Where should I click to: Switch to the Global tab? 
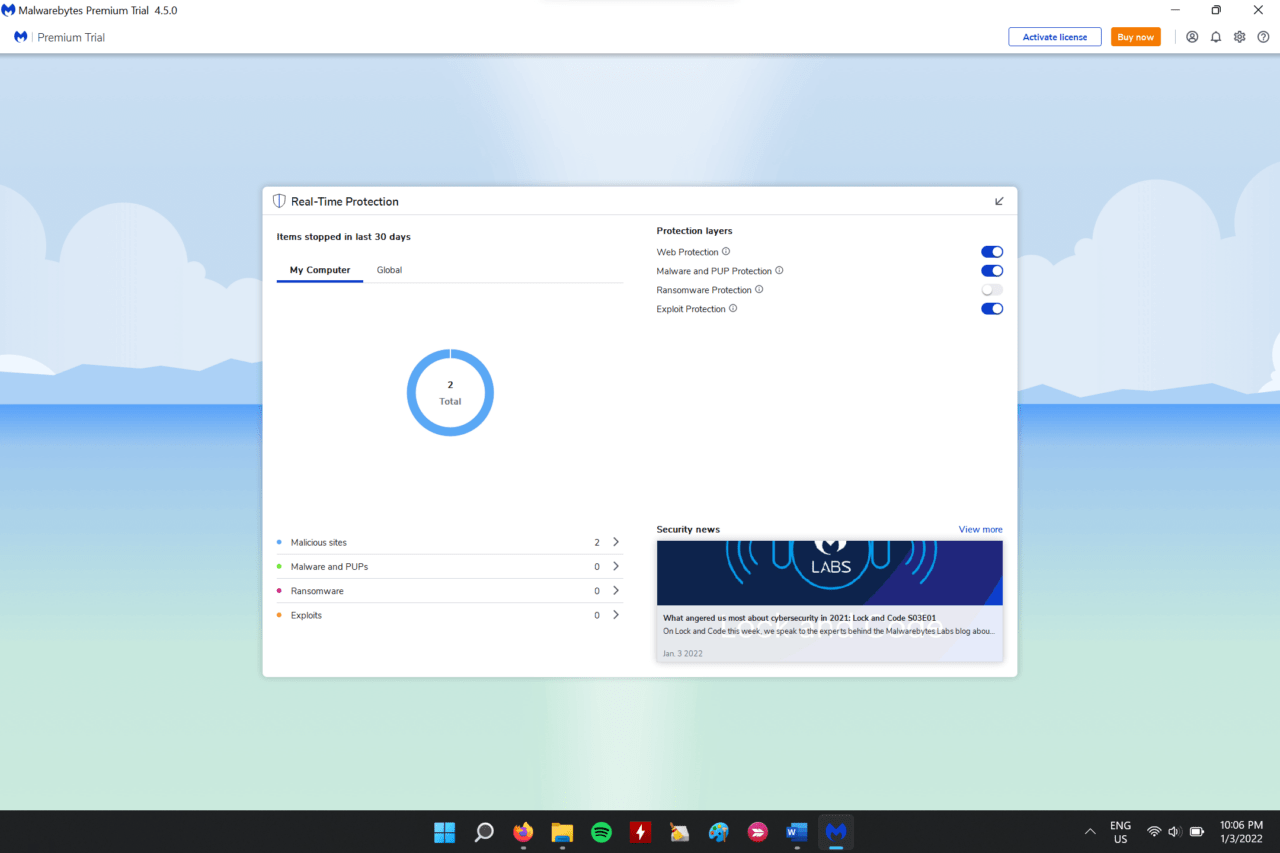coord(389,270)
